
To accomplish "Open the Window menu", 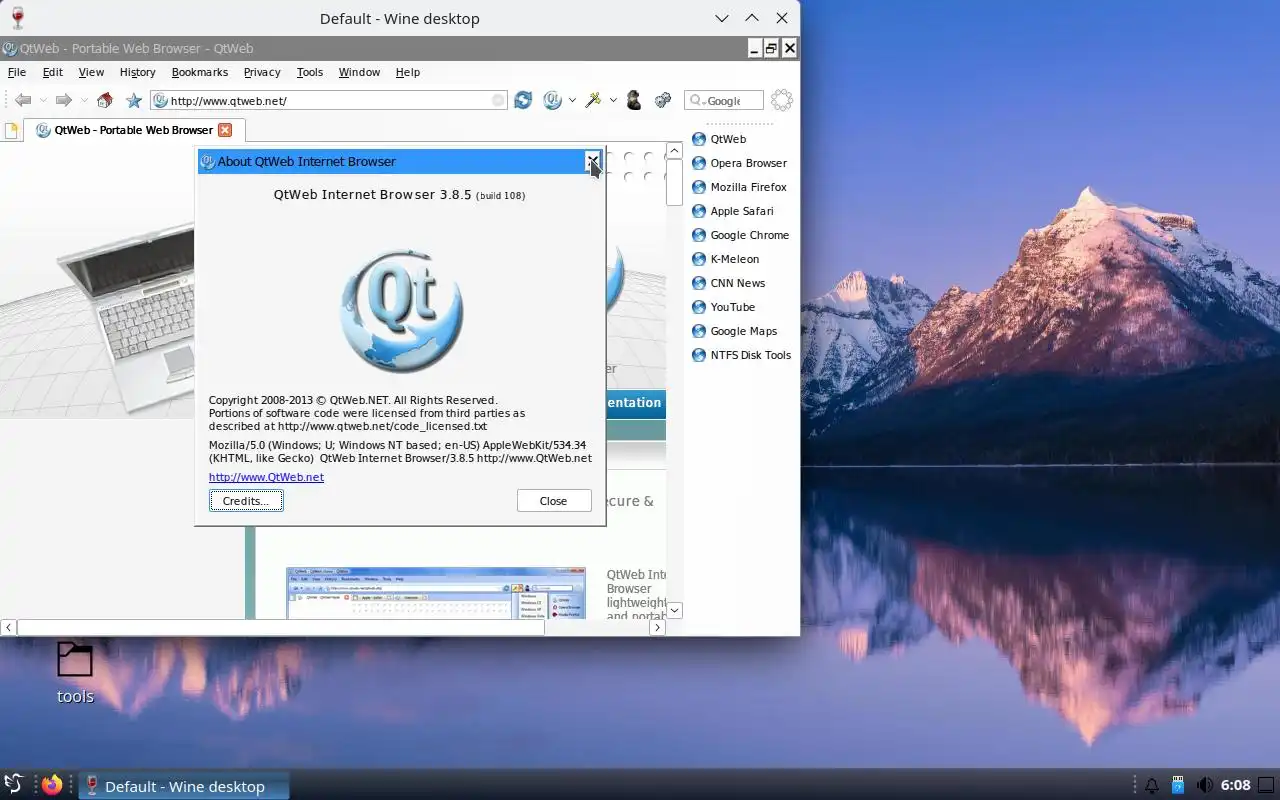I will pos(359,72).
